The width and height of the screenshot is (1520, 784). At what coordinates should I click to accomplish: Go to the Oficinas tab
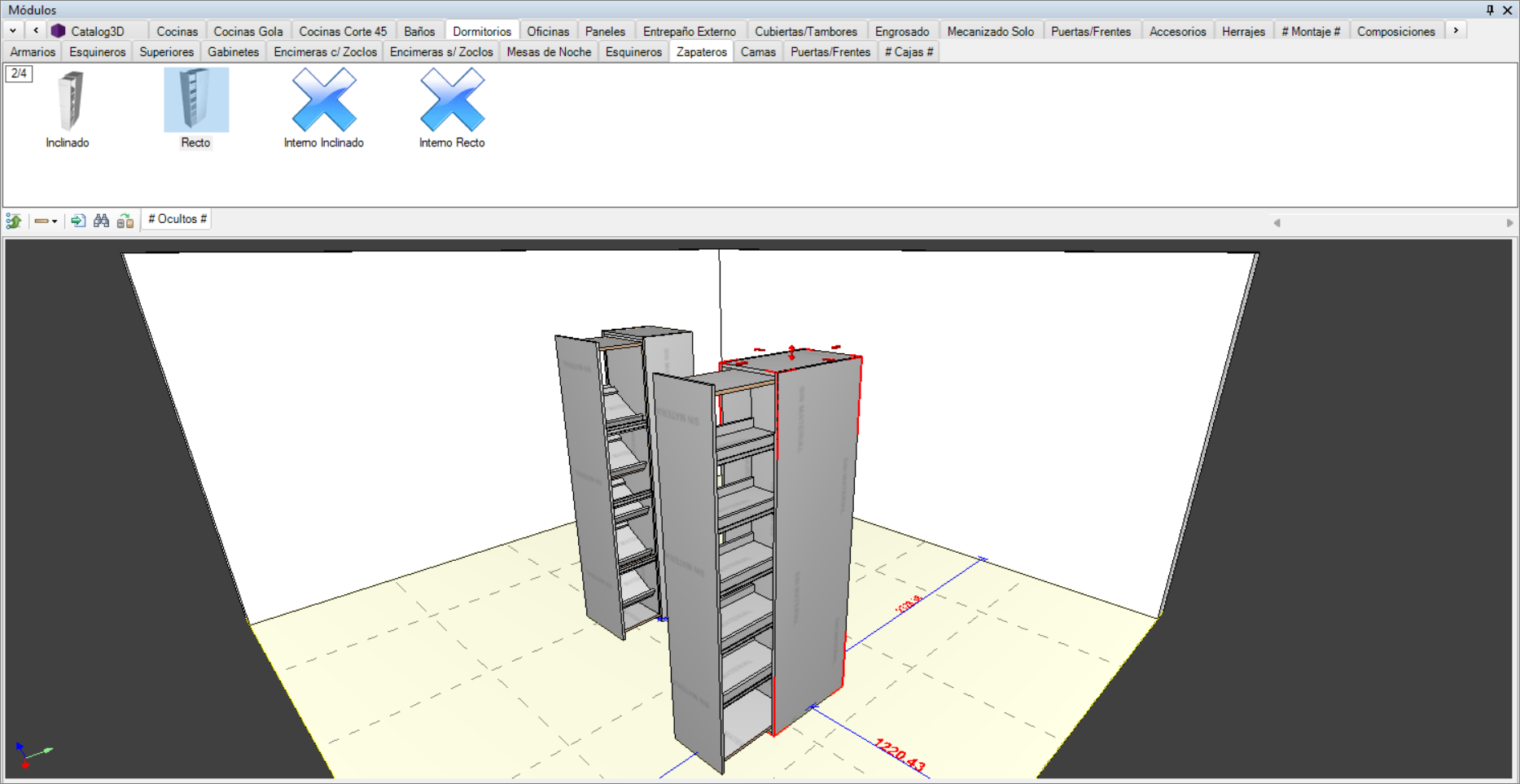click(548, 31)
